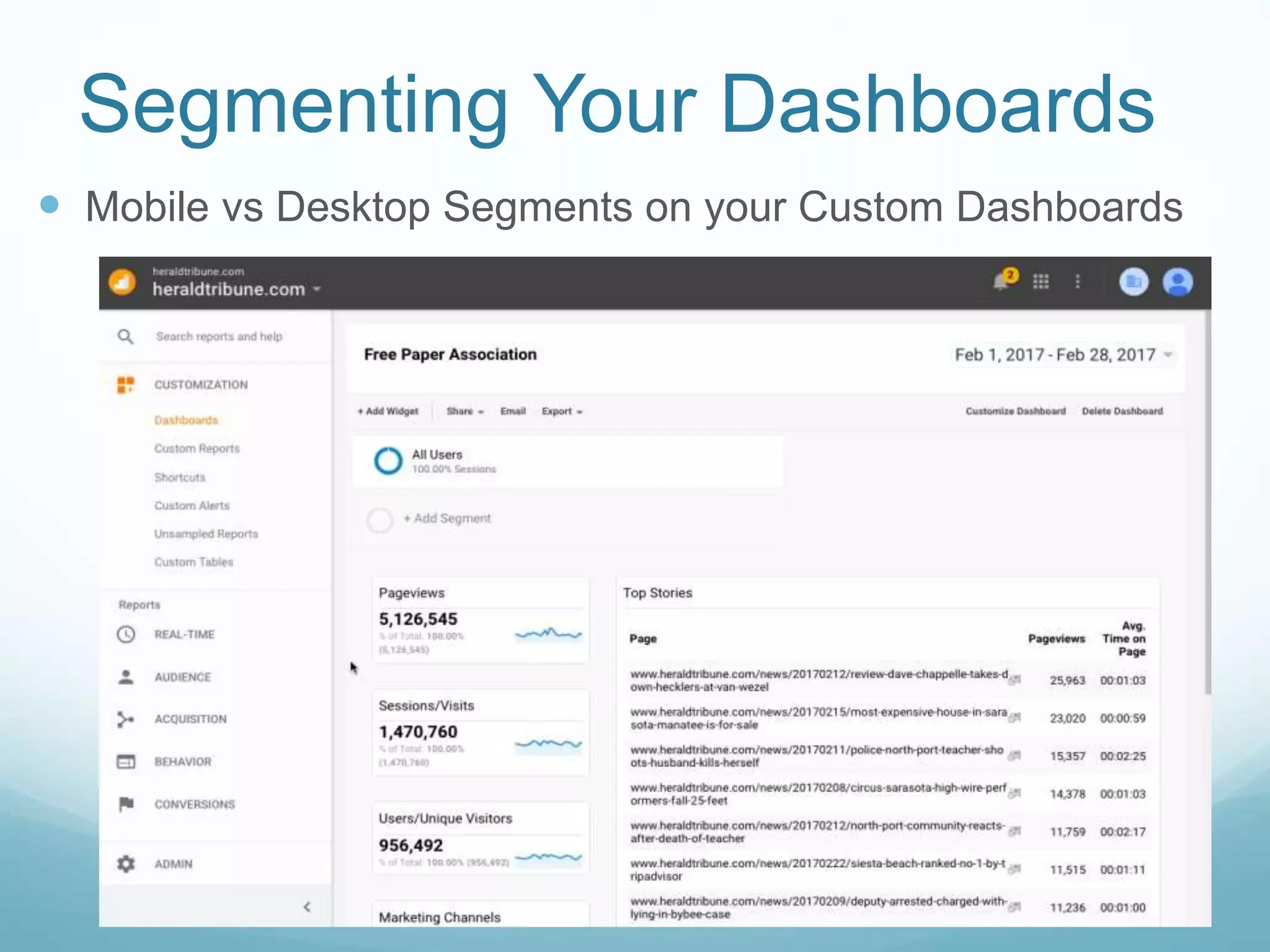The height and width of the screenshot is (952, 1270).
Task: Click the Avg. Time on Page header
Action: pos(1124,638)
